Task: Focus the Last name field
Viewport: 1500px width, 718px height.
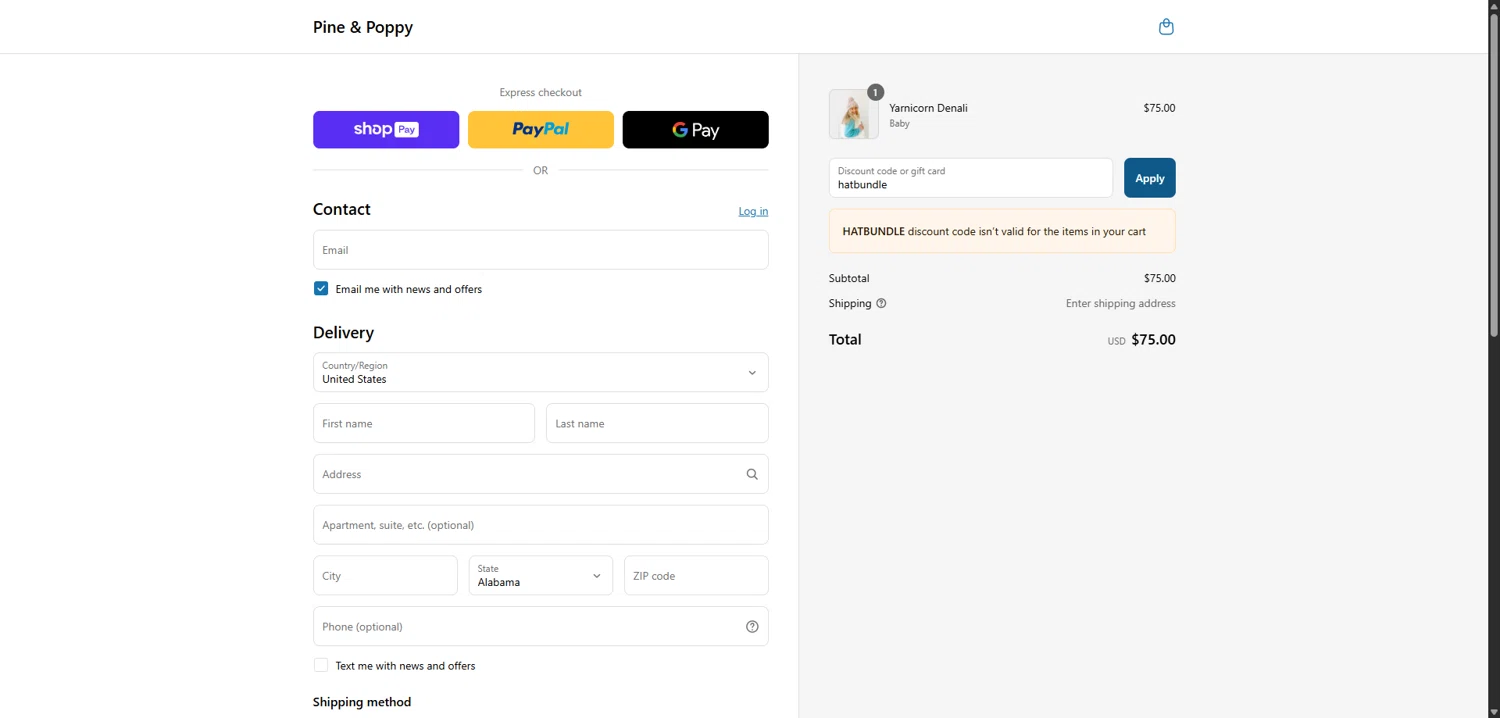Action: click(657, 423)
